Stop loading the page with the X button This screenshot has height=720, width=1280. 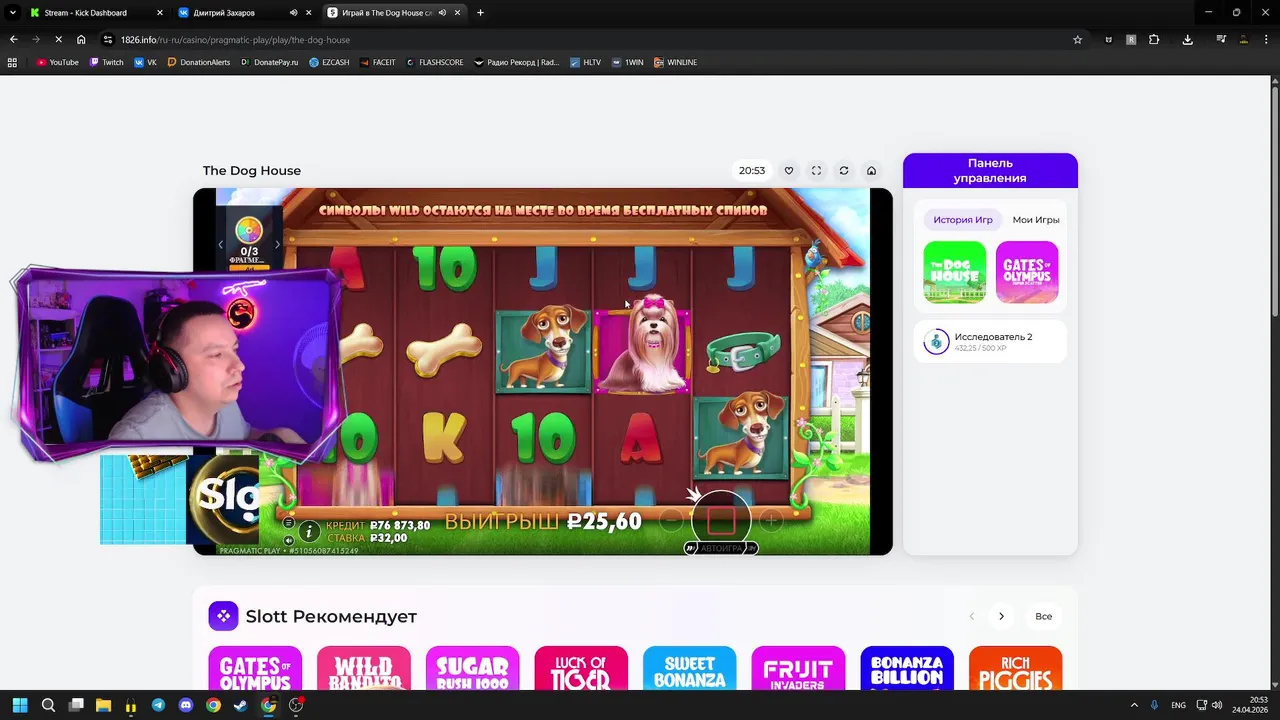click(x=58, y=40)
